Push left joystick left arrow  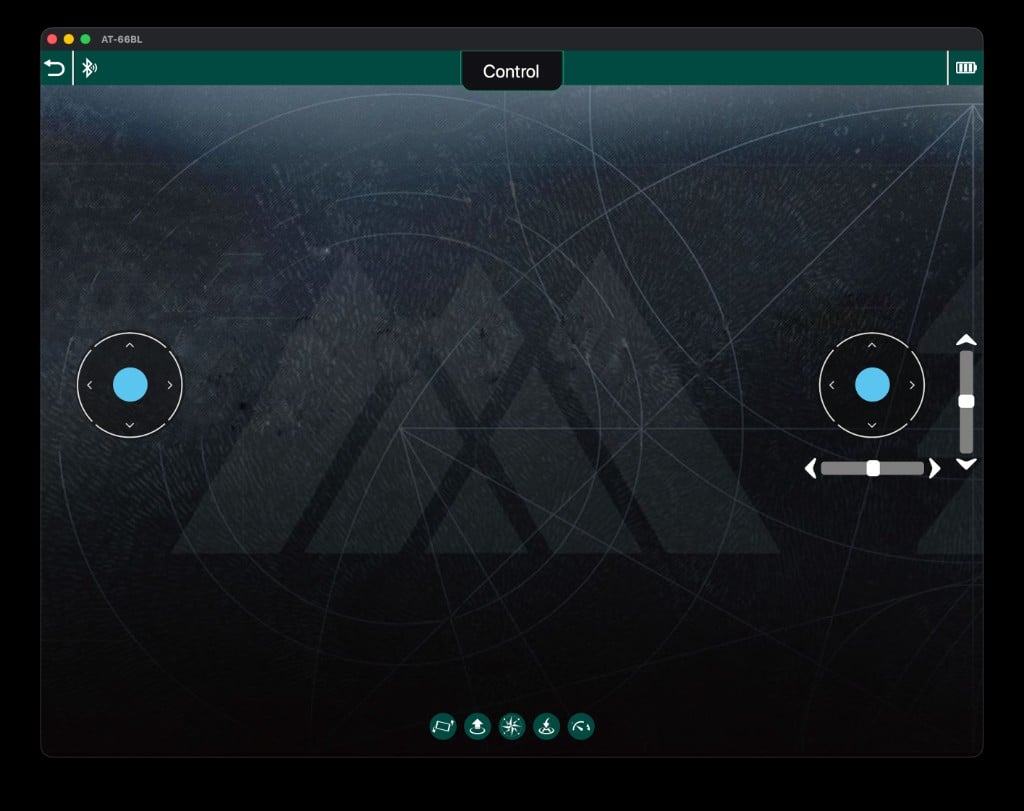(89, 385)
